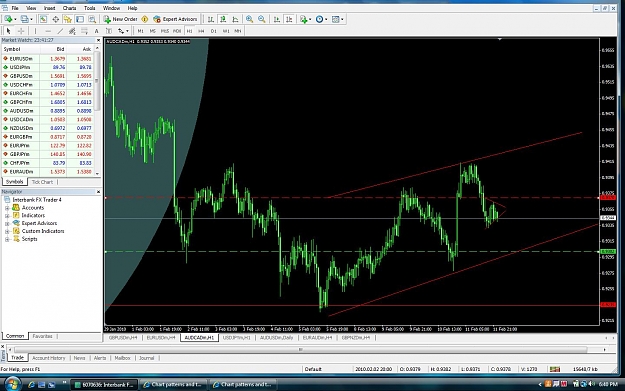Viewport: 625px width, 391px height.
Task: Switch chart to line chart
Action: point(236,19)
